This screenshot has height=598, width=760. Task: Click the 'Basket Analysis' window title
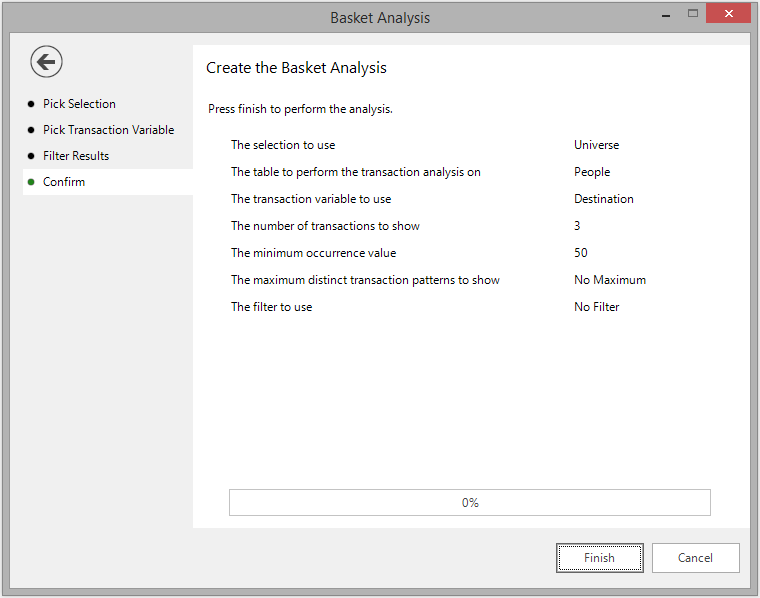(x=380, y=18)
